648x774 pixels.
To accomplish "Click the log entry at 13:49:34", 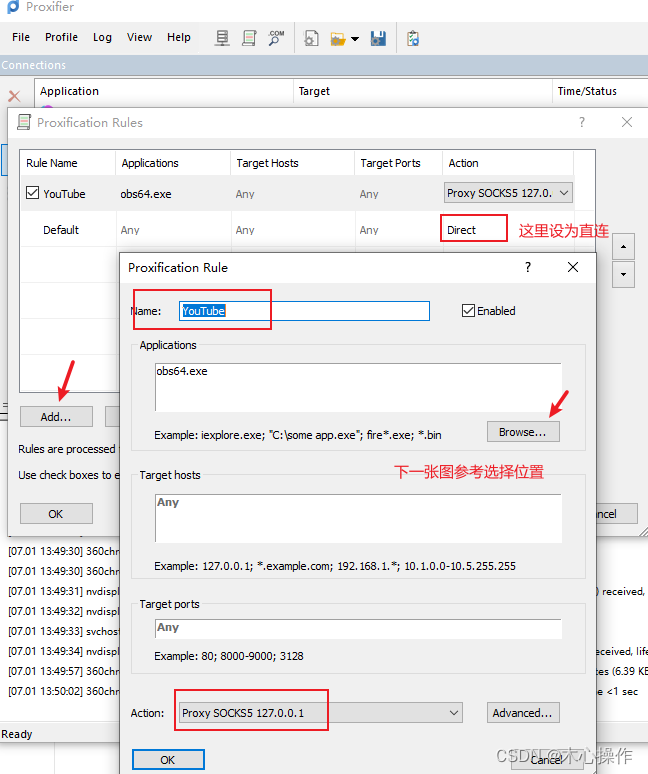I will pos(64,651).
